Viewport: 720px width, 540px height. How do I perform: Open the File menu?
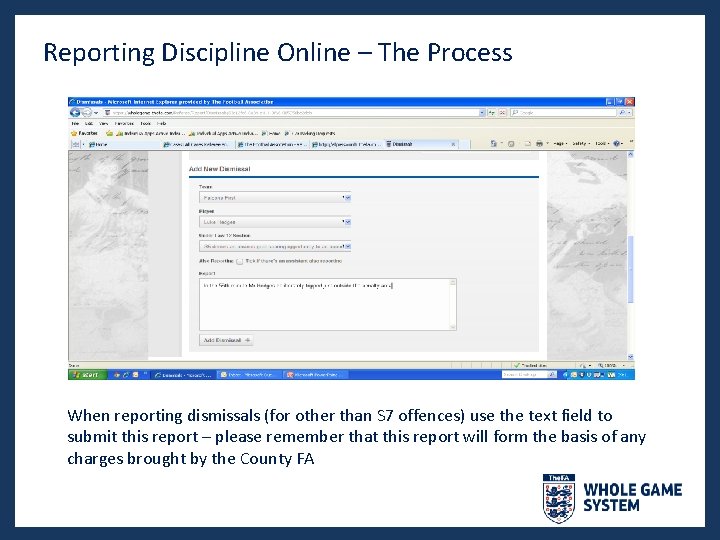pos(75,124)
